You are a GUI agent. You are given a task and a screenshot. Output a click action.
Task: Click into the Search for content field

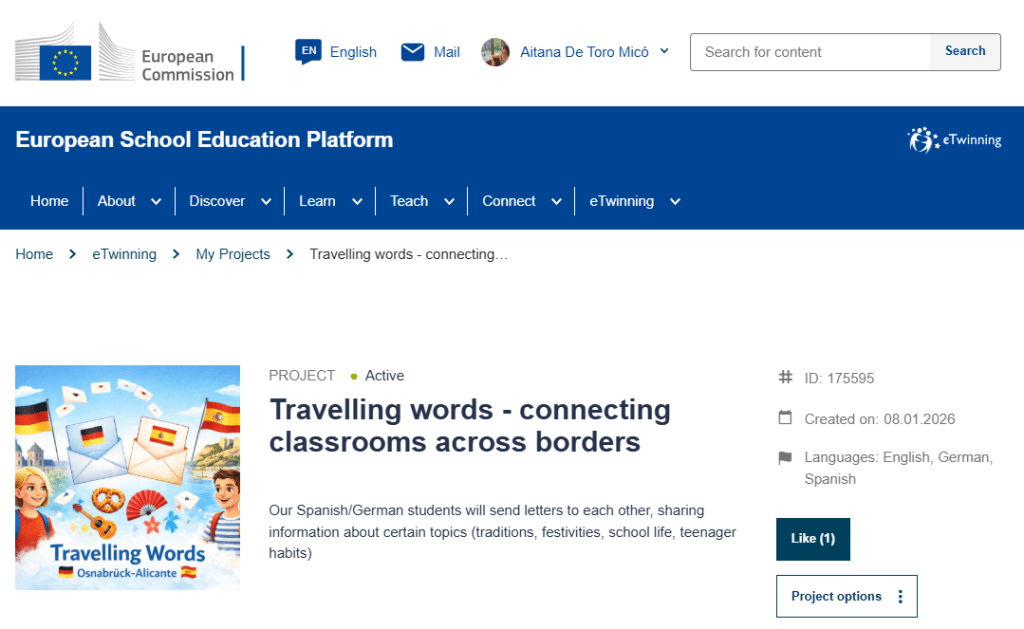pos(810,52)
